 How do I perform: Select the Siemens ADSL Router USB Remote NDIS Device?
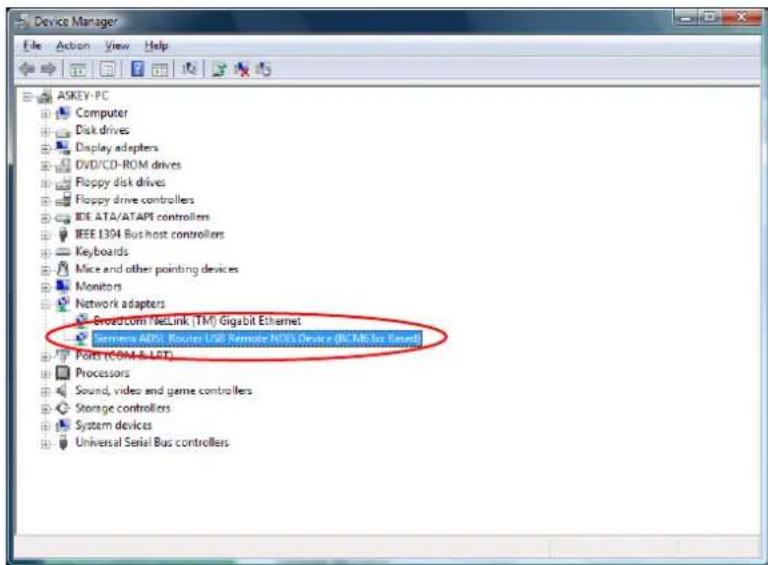point(257,338)
